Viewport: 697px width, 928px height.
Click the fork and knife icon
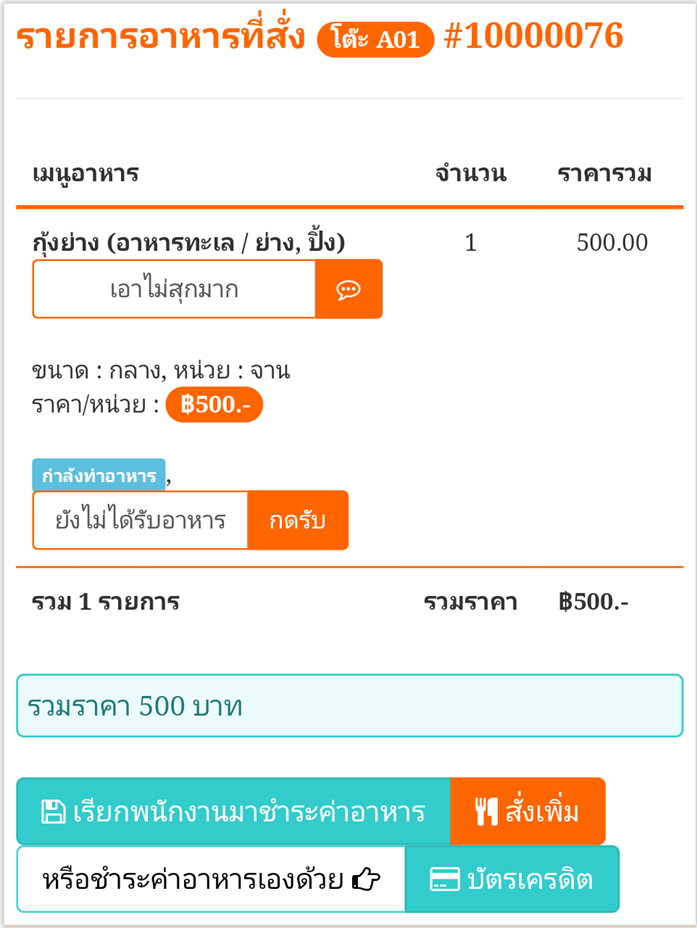click(x=486, y=811)
